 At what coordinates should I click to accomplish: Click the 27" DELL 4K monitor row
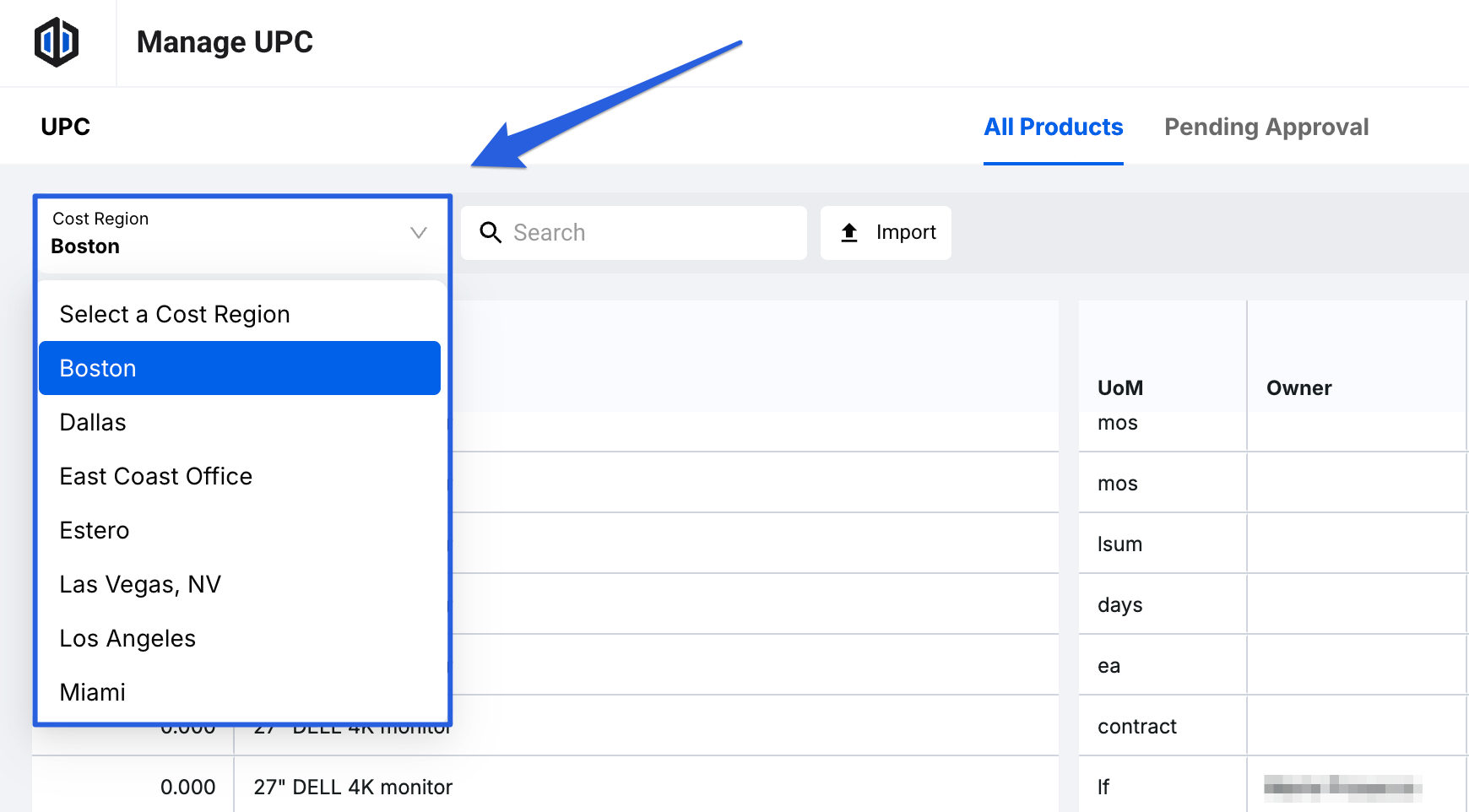click(353, 787)
